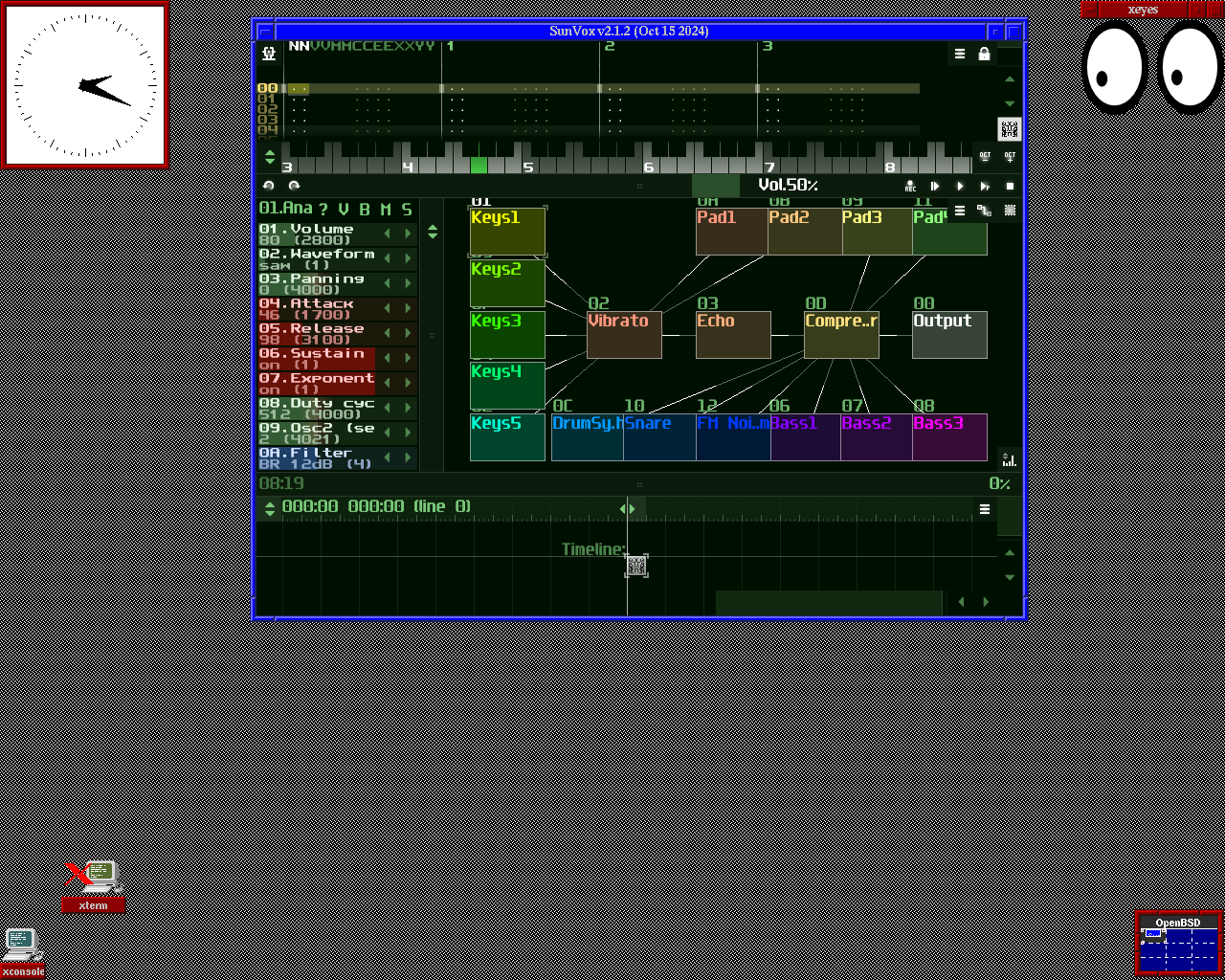Click the levels visualization icon
The width and height of the screenshot is (1225, 980).
click(x=1009, y=459)
